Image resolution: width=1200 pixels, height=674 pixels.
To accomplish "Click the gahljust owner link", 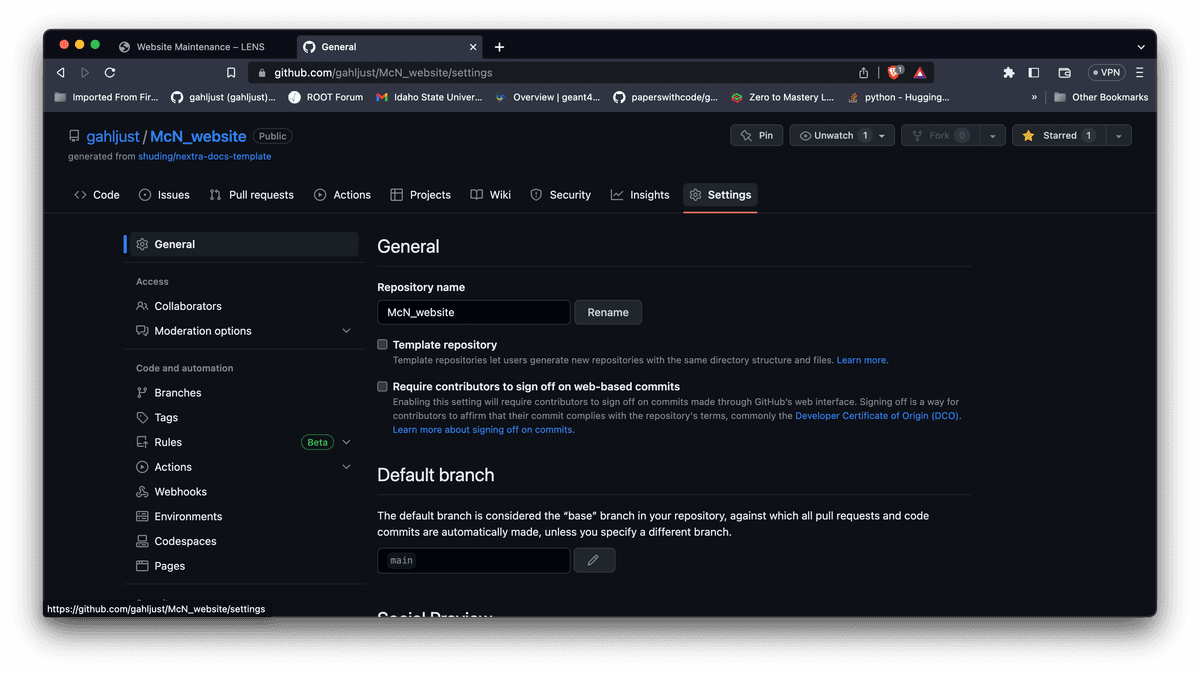I will coord(113,136).
